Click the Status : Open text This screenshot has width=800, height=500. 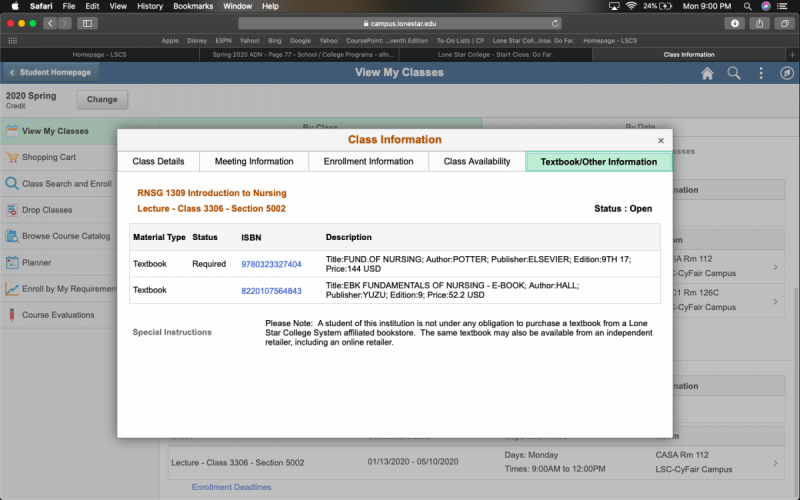pyautogui.click(x=623, y=209)
